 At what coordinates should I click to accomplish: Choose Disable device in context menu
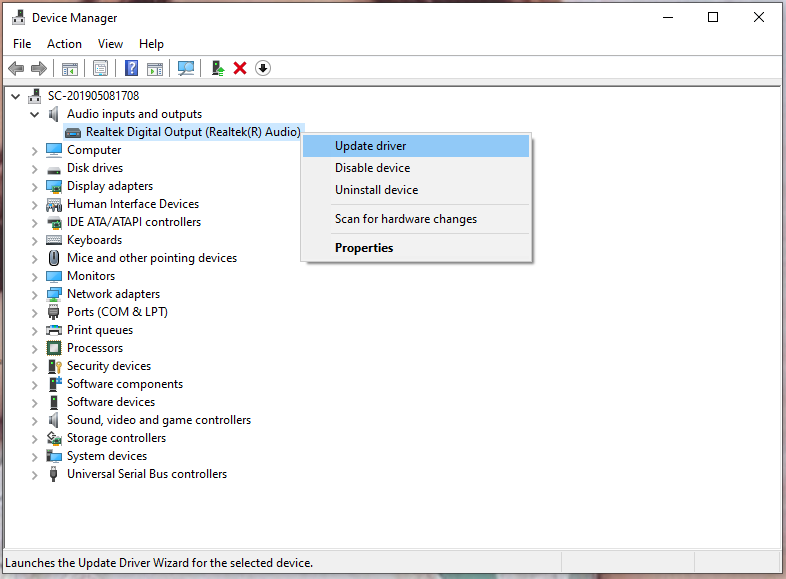(416, 168)
